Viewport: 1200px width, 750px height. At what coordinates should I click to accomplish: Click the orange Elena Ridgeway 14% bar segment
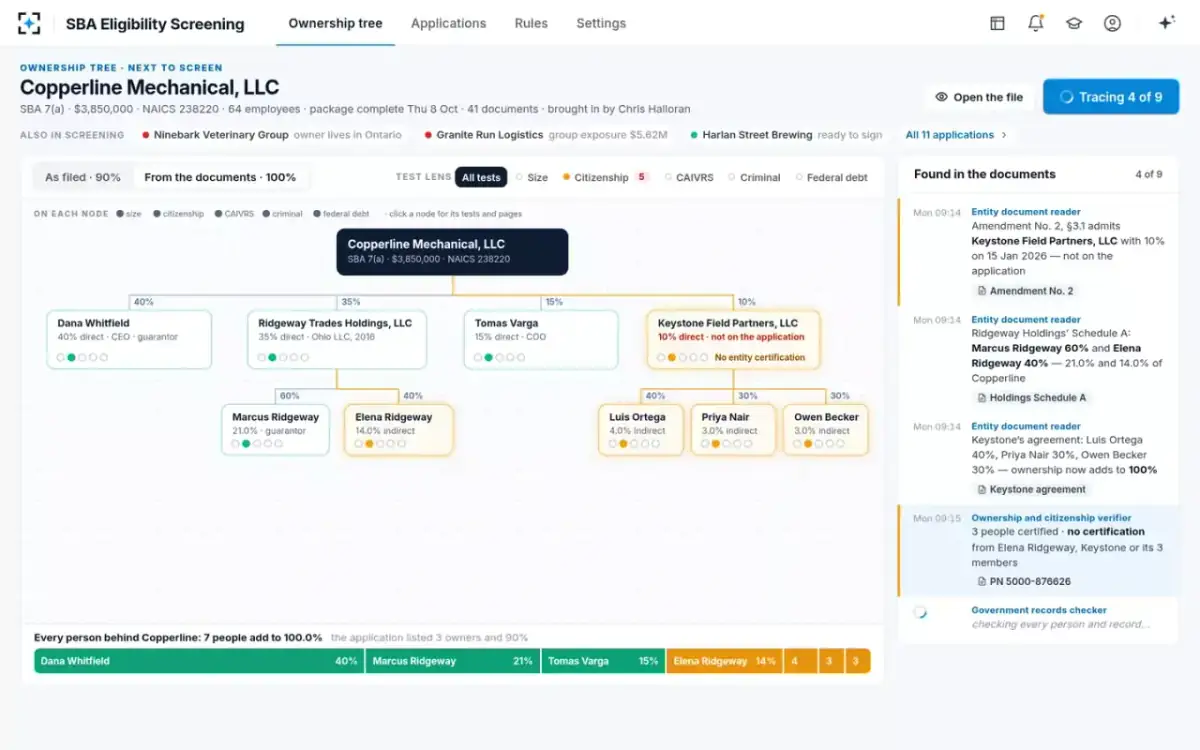pyautogui.click(x=724, y=661)
